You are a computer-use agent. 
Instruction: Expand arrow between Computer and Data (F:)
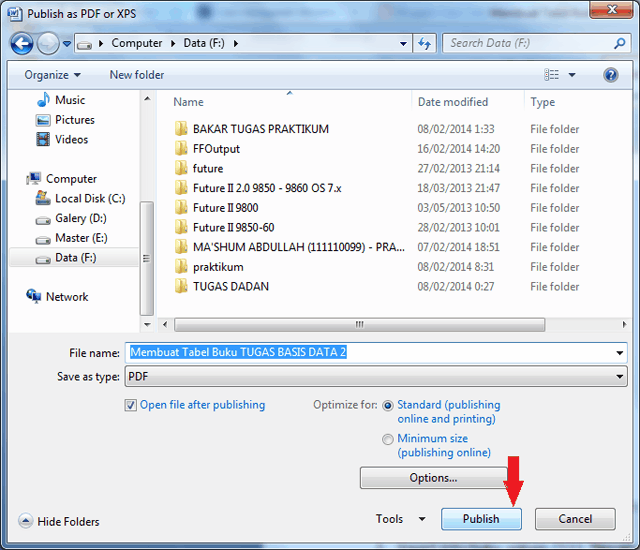tap(173, 43)
